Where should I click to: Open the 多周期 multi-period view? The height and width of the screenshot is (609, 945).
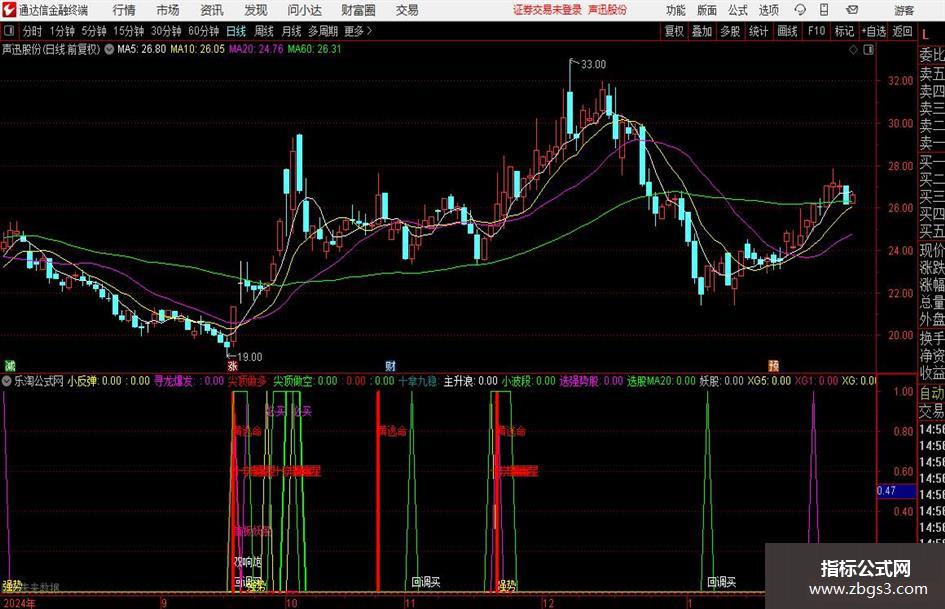coord(323,31)
